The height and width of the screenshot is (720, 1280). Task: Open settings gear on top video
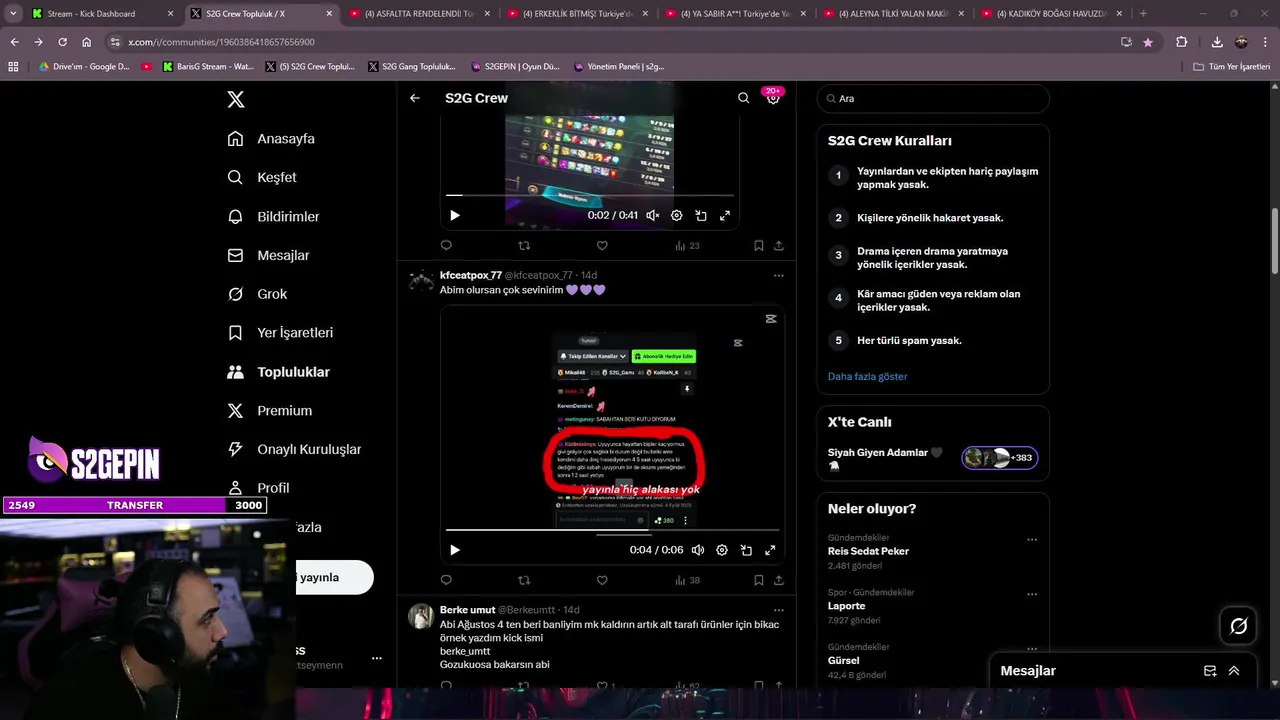click(676, 215)
